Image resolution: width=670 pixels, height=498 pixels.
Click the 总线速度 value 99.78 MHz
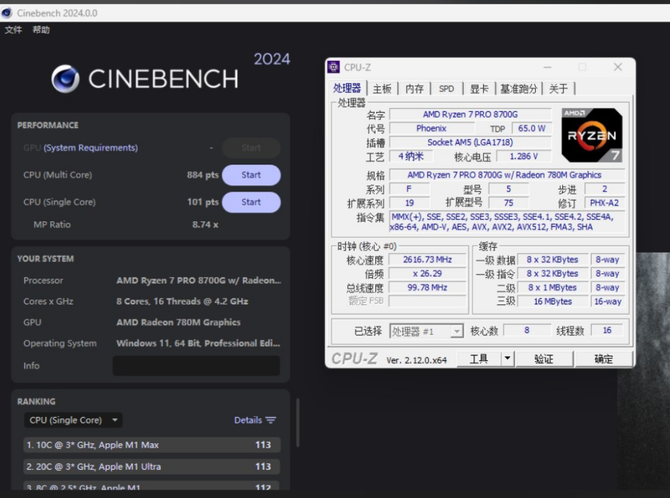427,288
